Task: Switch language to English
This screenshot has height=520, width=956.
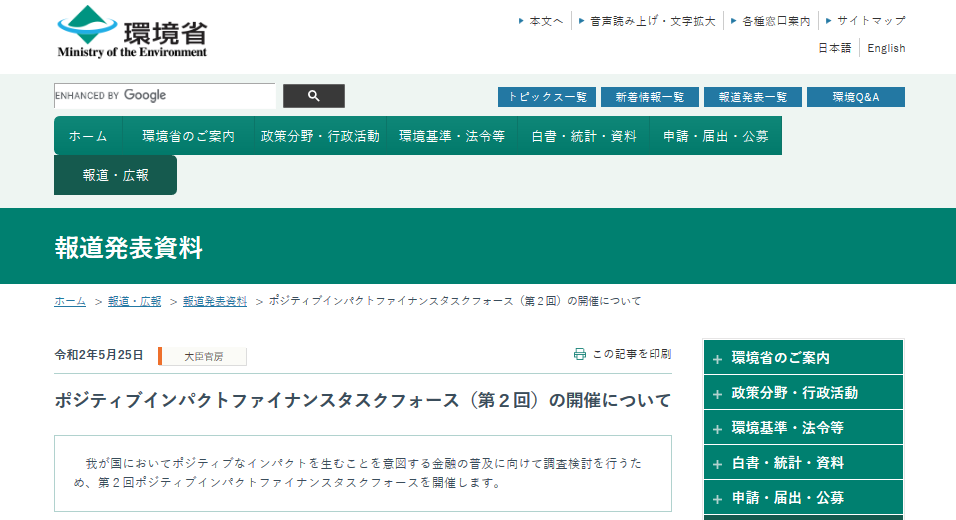Action: coord(886,48)
